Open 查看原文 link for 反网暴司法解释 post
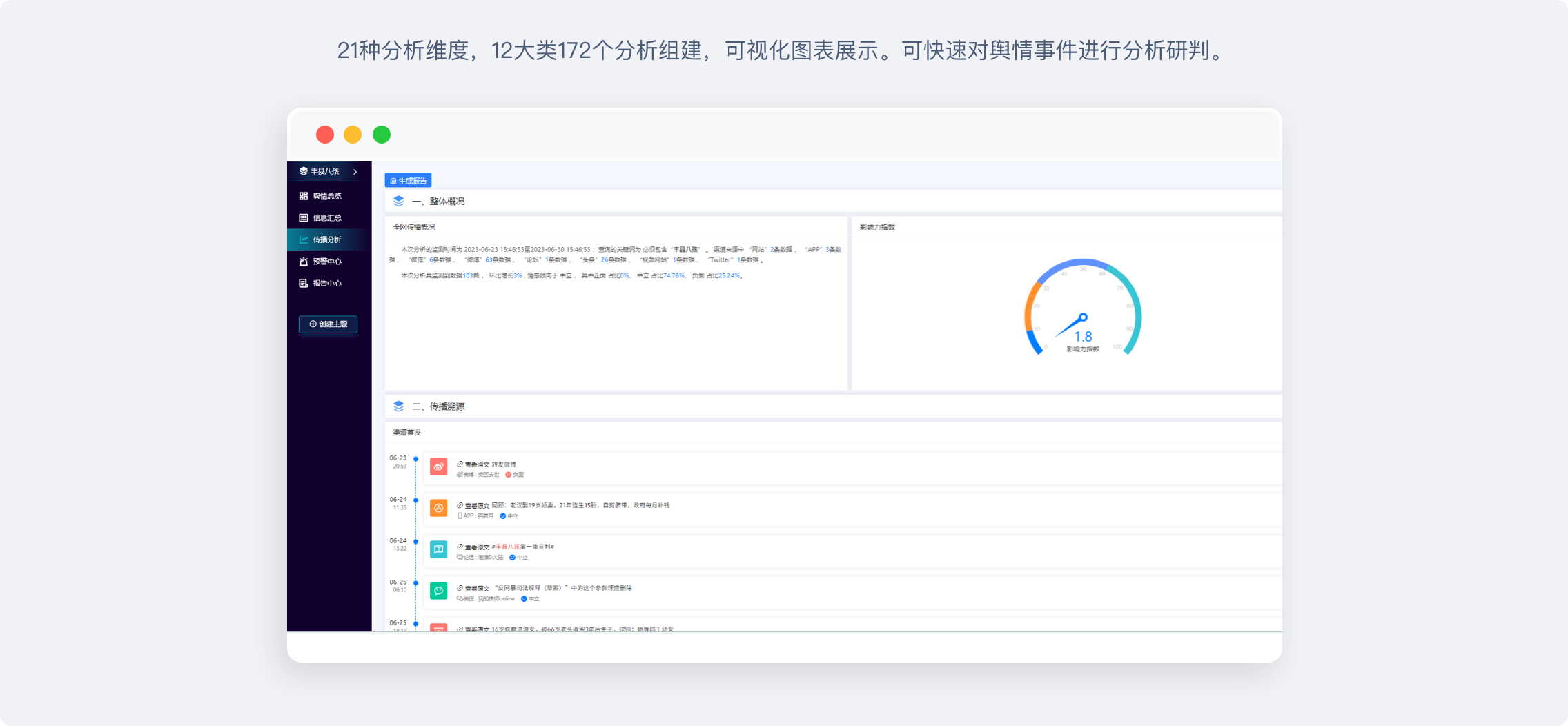1568x726 pixels. pos(473,589)
